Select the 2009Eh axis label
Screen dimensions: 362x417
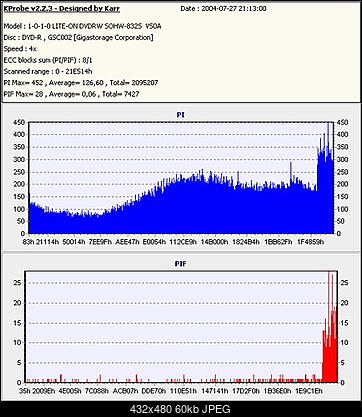click(x=44, y=391)
